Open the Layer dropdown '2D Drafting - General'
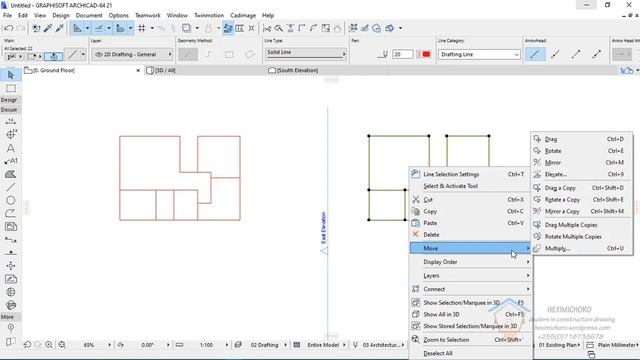 click(132, 54)
